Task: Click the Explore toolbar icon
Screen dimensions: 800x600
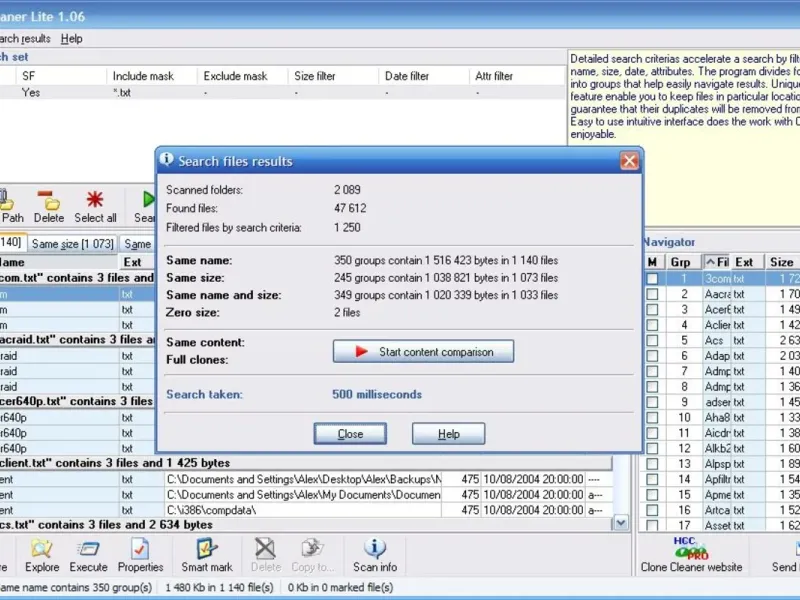Action: click(x=41, y=549)
